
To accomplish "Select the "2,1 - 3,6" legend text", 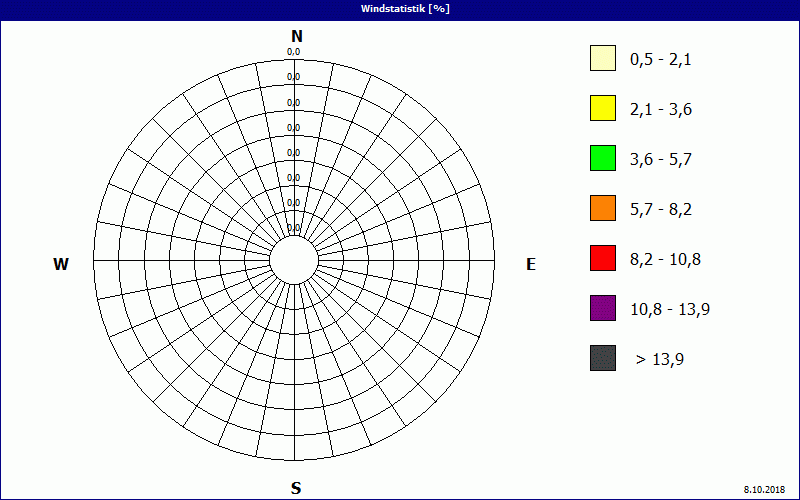I will [660, 110].
